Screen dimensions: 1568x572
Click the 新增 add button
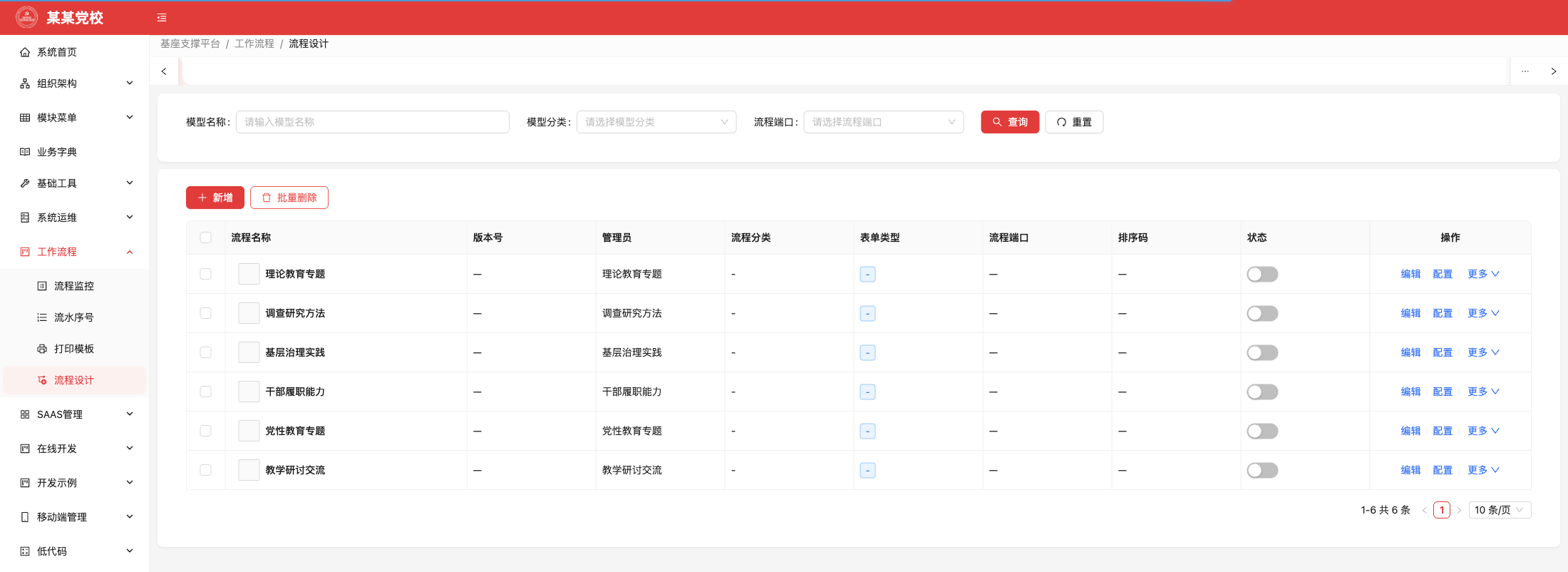pos(215,198)
